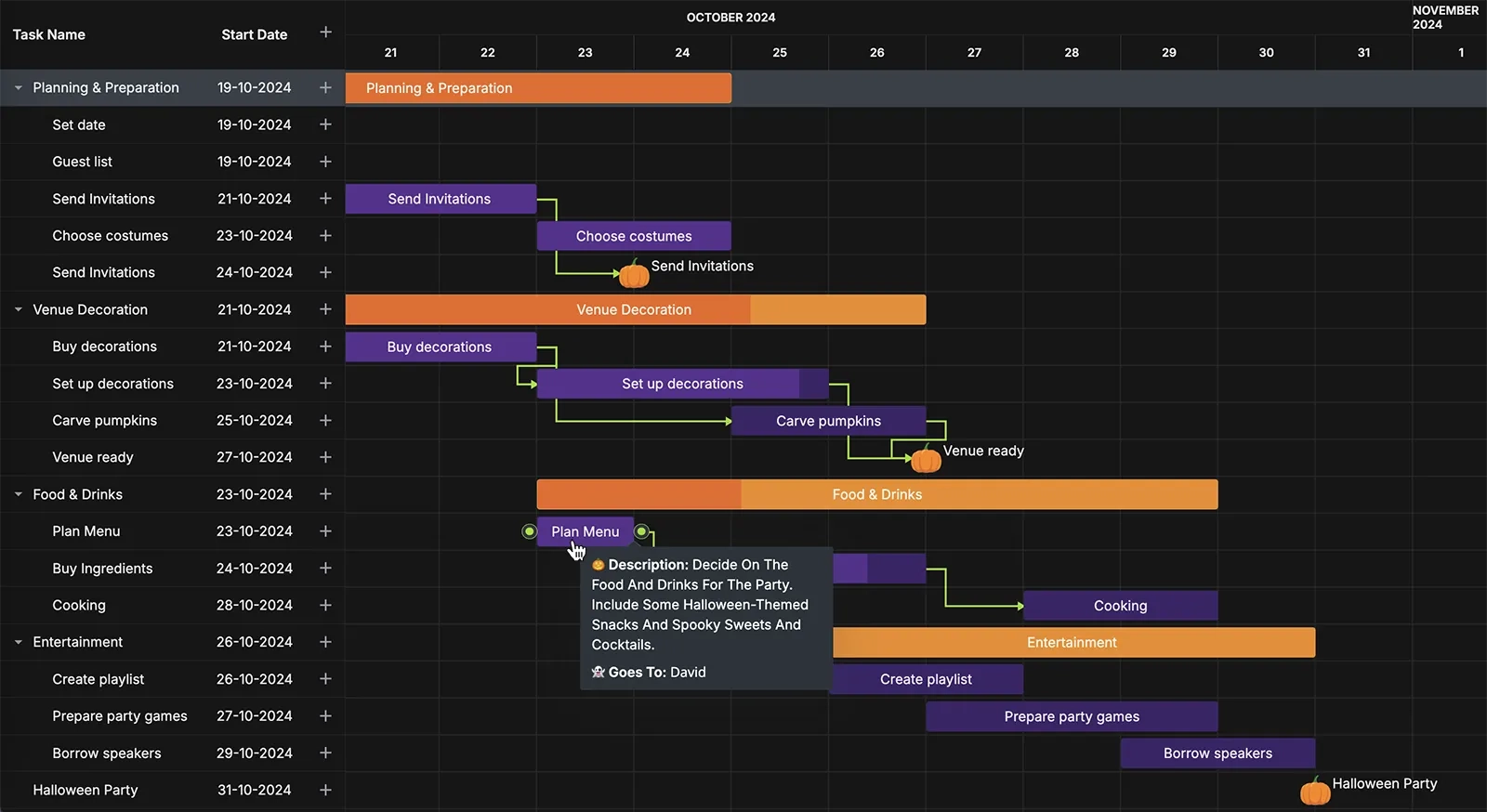Screen dimensions: 1487x812
Task: Collapse the Food & Drinks group
Action: click(x=19, y=494)
